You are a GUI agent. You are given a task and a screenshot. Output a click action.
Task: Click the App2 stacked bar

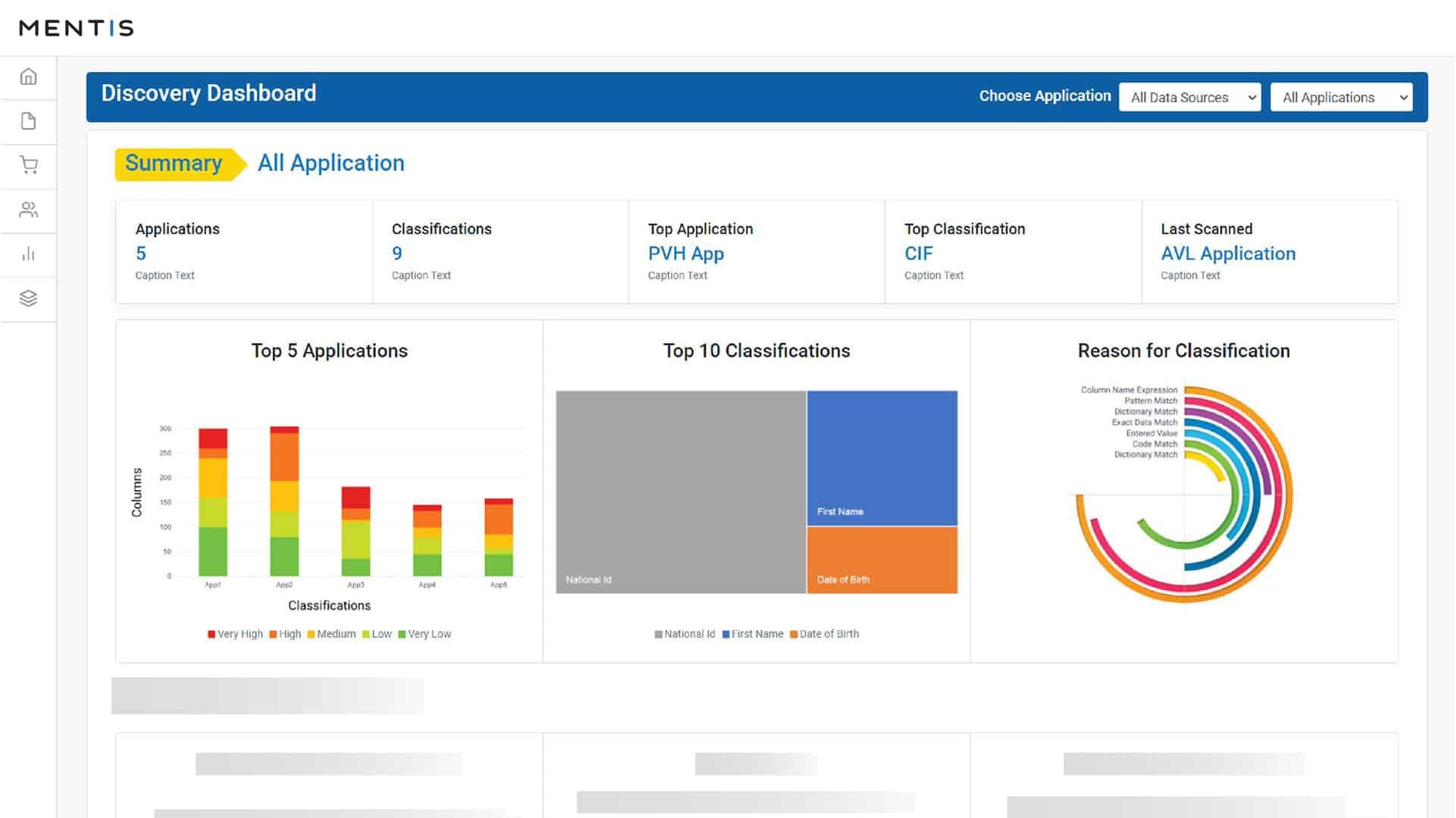[x=284, y=501]
